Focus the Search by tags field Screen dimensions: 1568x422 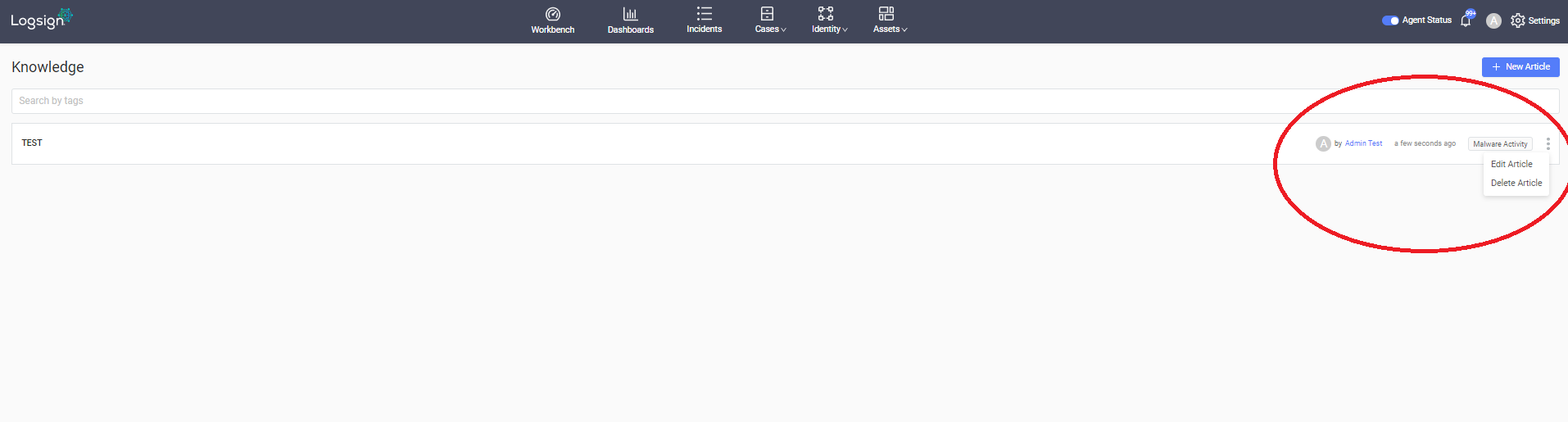[x=785, y=101]
